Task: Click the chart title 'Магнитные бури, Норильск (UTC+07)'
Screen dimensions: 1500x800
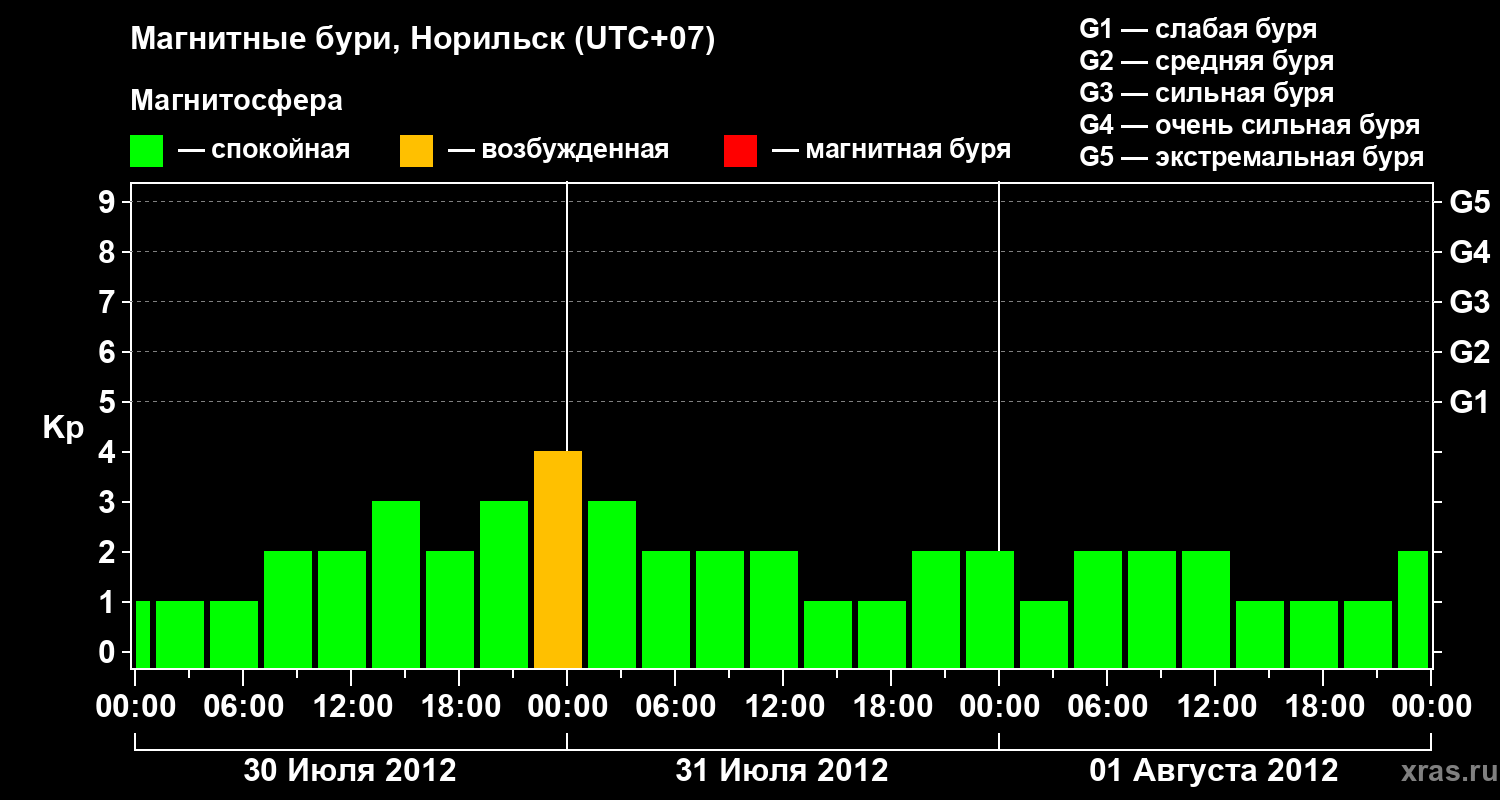Action: (x=423, y=40)
